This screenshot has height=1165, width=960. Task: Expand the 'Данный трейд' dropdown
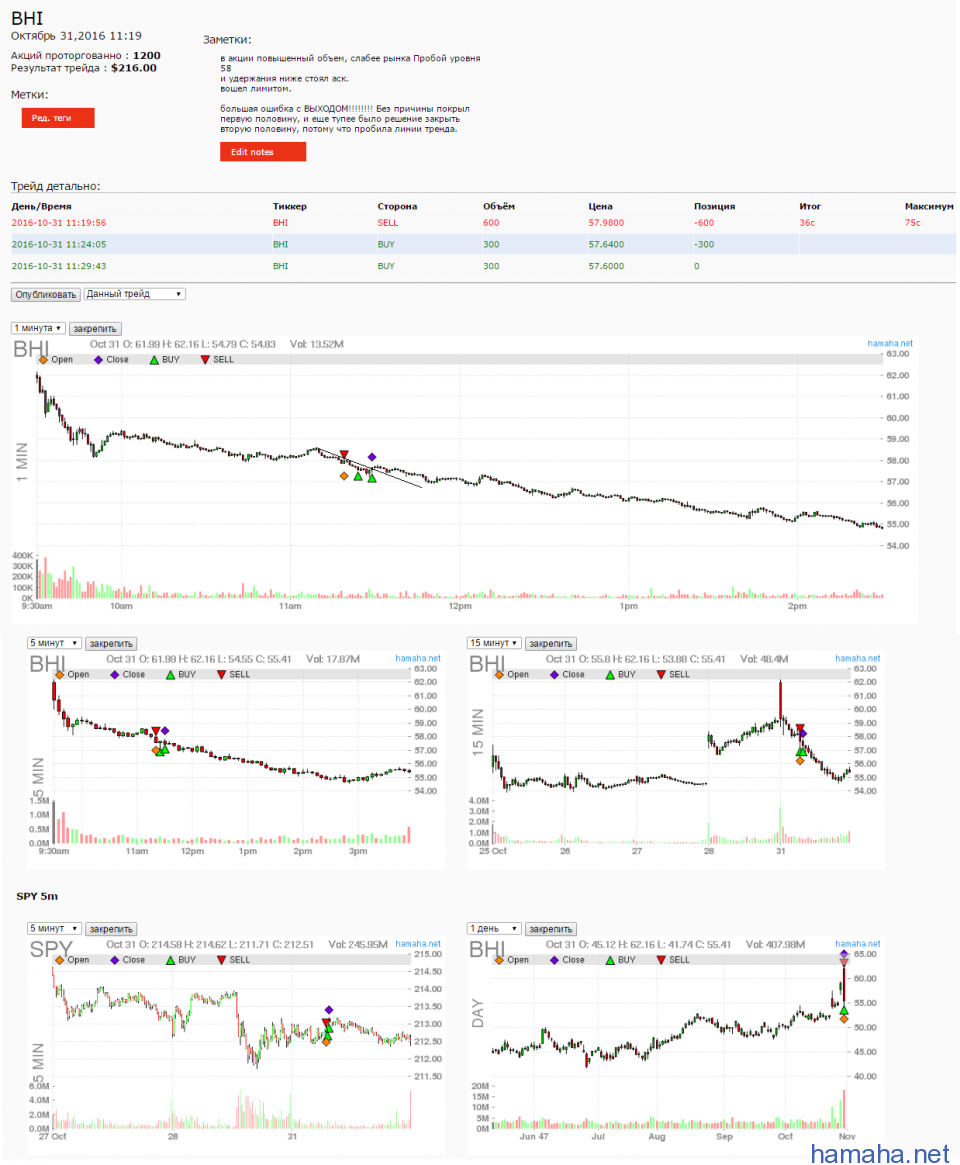click(x=135, y=294)
